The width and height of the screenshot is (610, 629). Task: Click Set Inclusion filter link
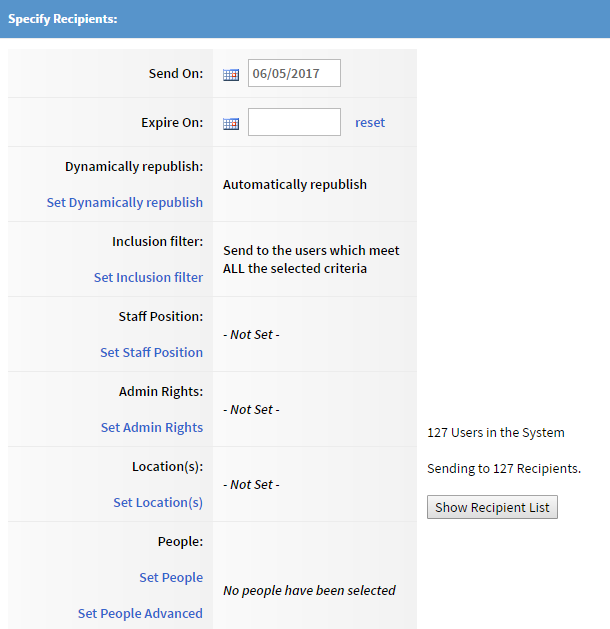click(148, 277)
